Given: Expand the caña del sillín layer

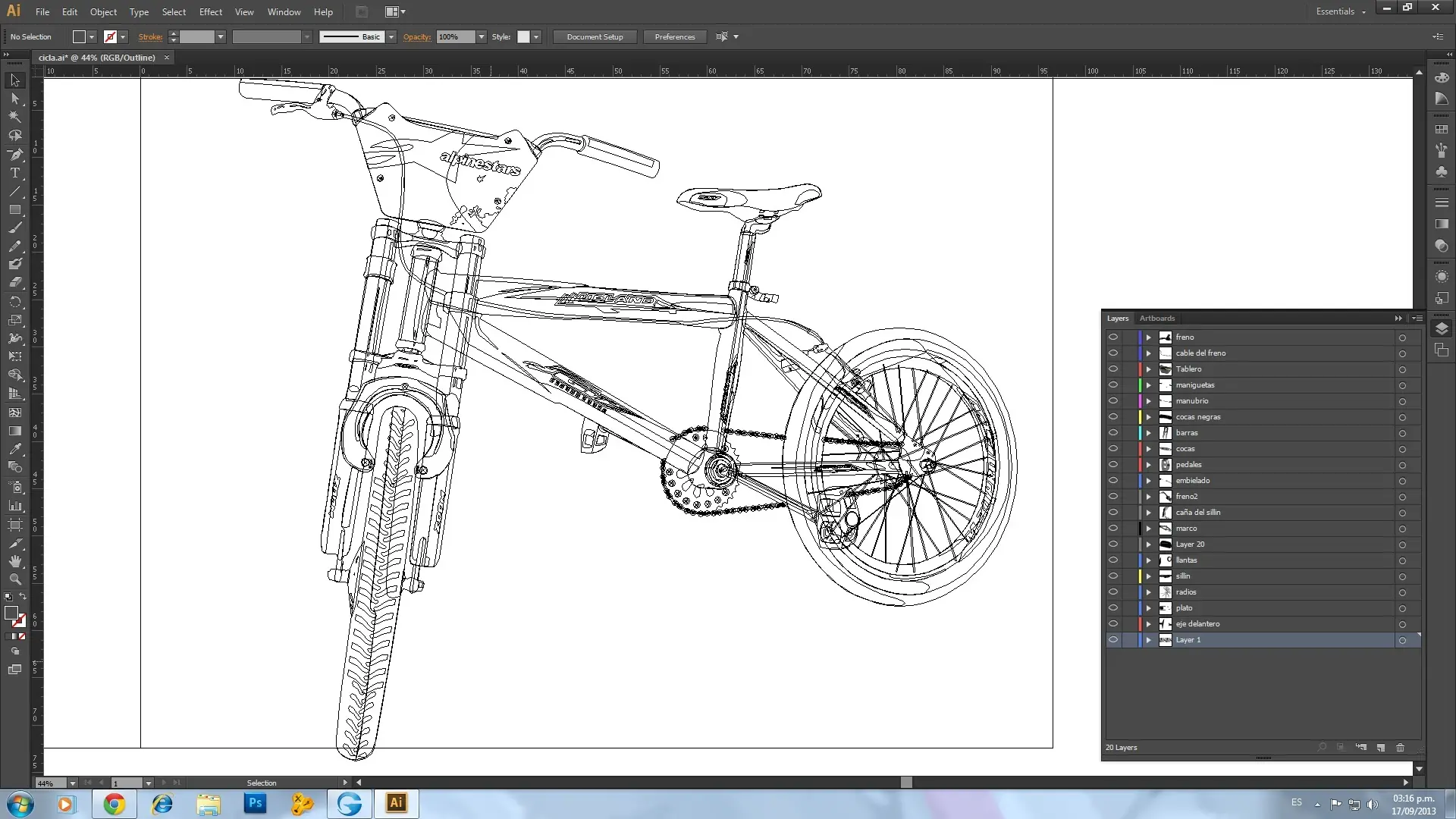Looking at the screenshot, I should click(1148, 513).
